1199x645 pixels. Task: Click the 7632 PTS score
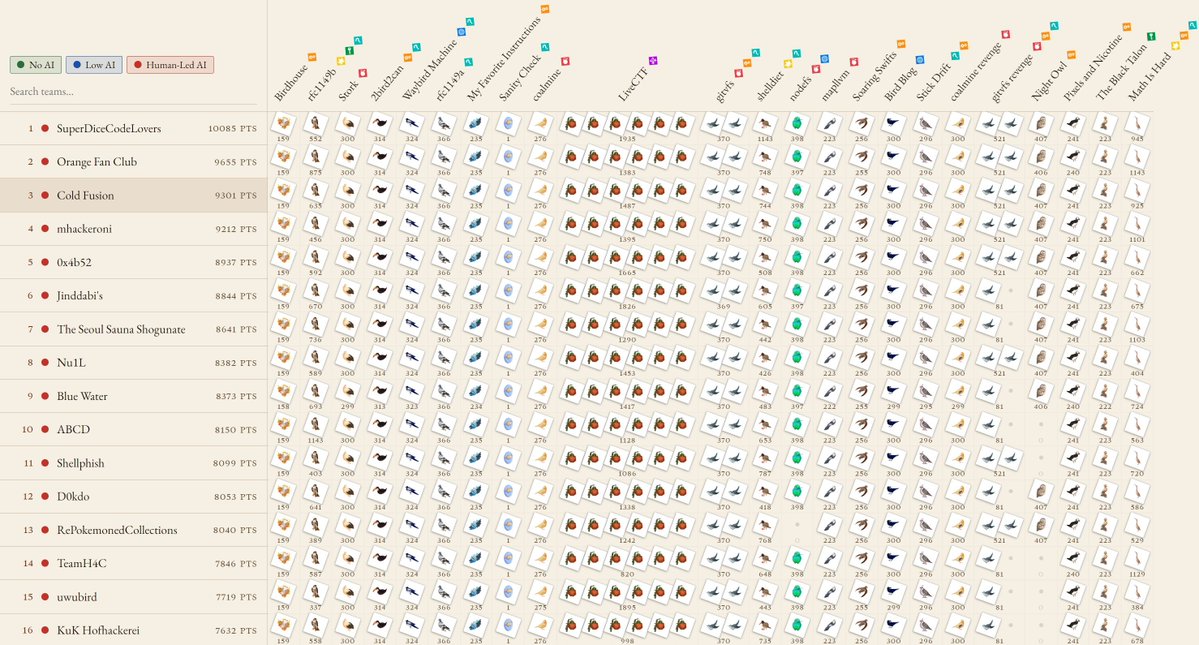pyautogui.click(x=236, y=630)
